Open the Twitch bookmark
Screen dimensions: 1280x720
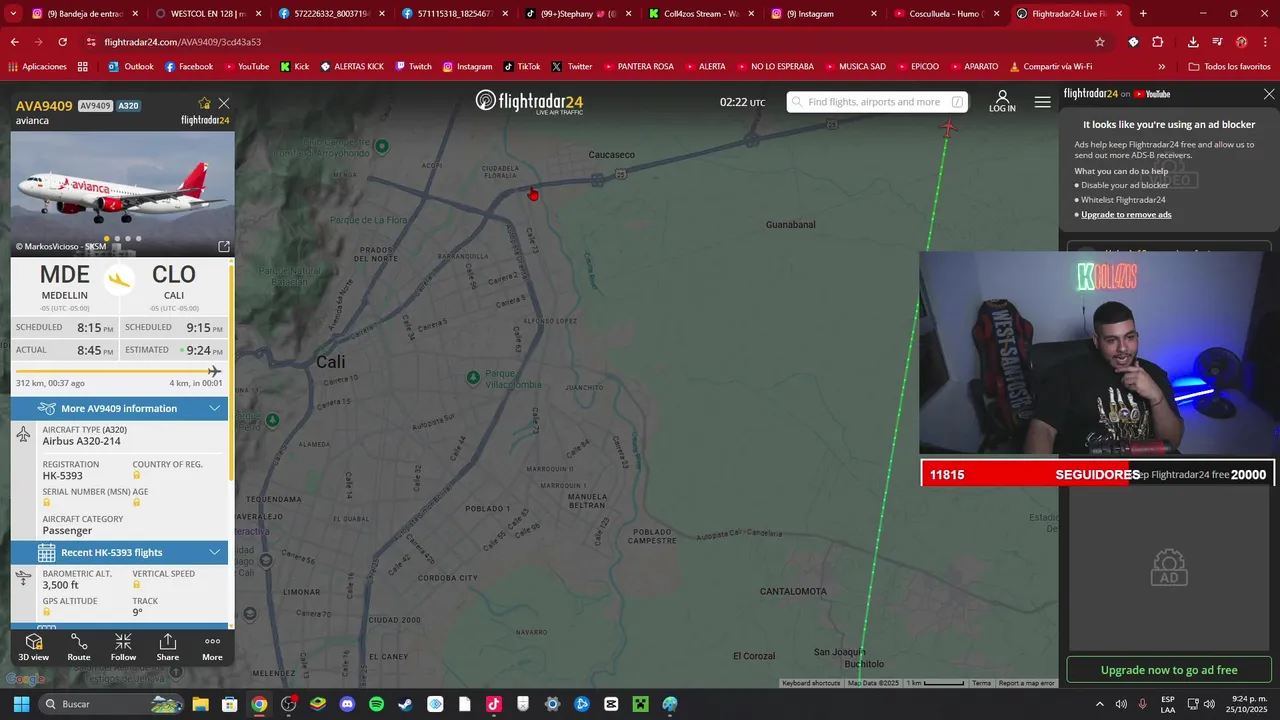[413, 67]
